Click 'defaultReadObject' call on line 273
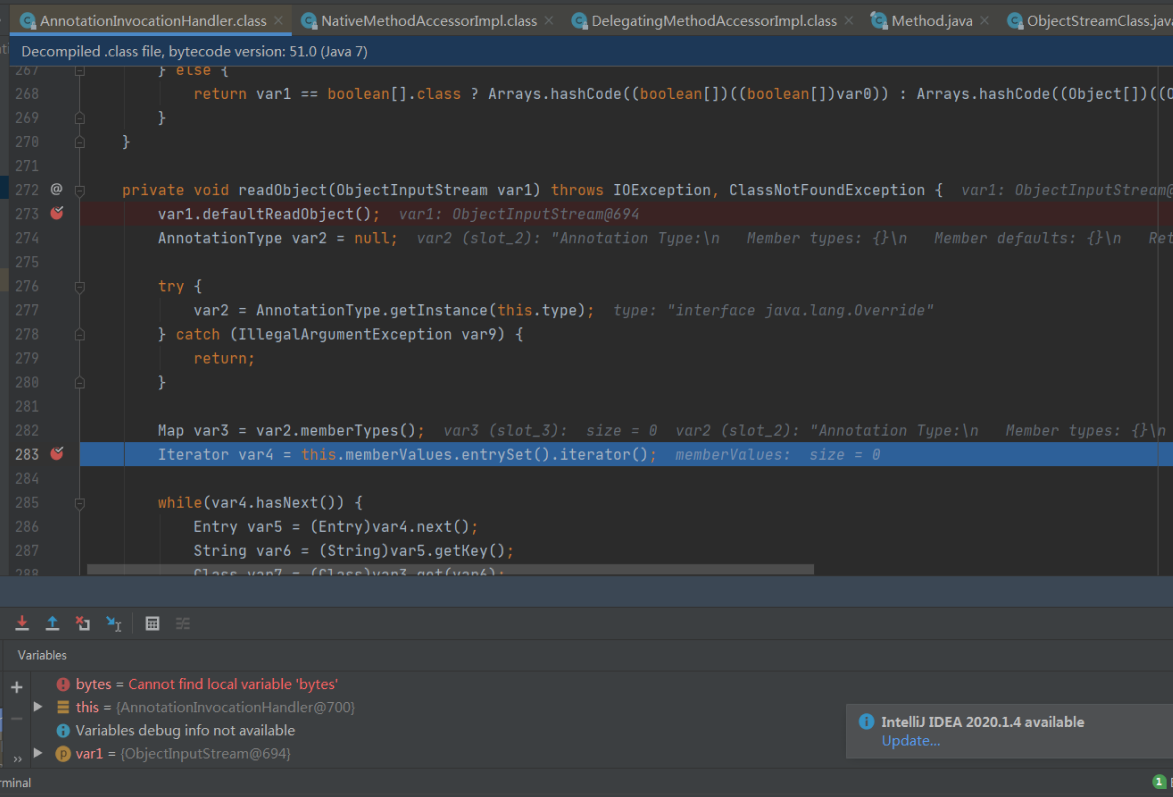This screenshot has width=1173, height=797. click(278, 214)
